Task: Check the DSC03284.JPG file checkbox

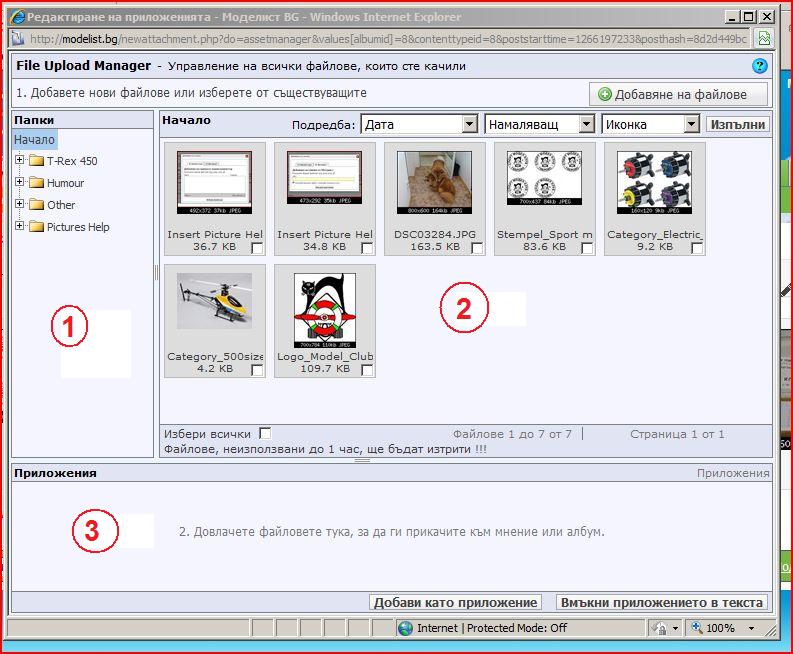Action: 477,248
